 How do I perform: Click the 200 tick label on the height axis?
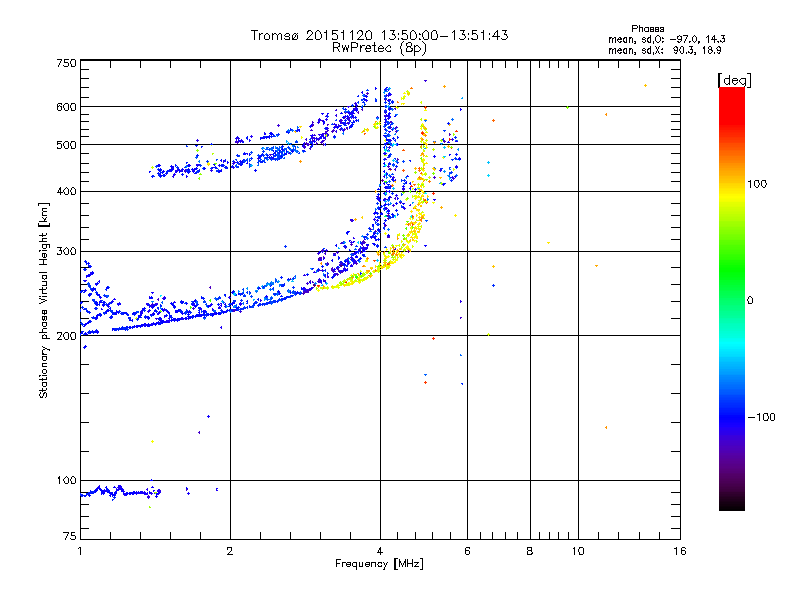tap(67, 336)
